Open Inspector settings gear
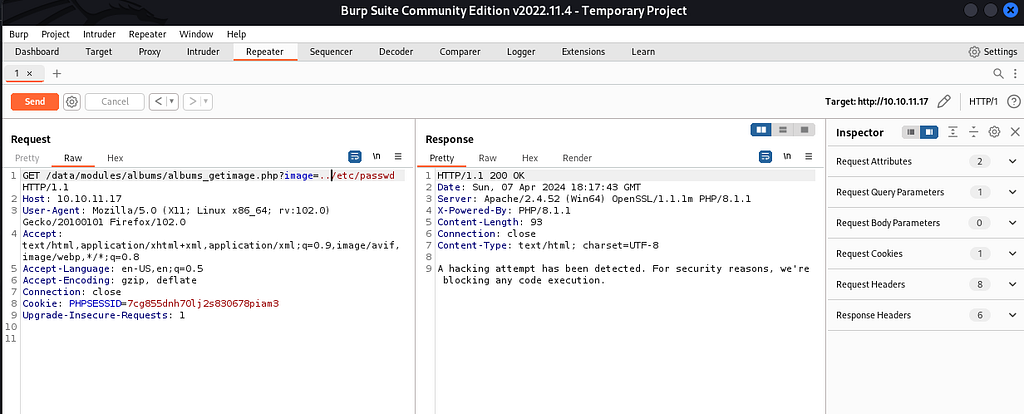Screen dimensions: 1024x414 point(994,132)
